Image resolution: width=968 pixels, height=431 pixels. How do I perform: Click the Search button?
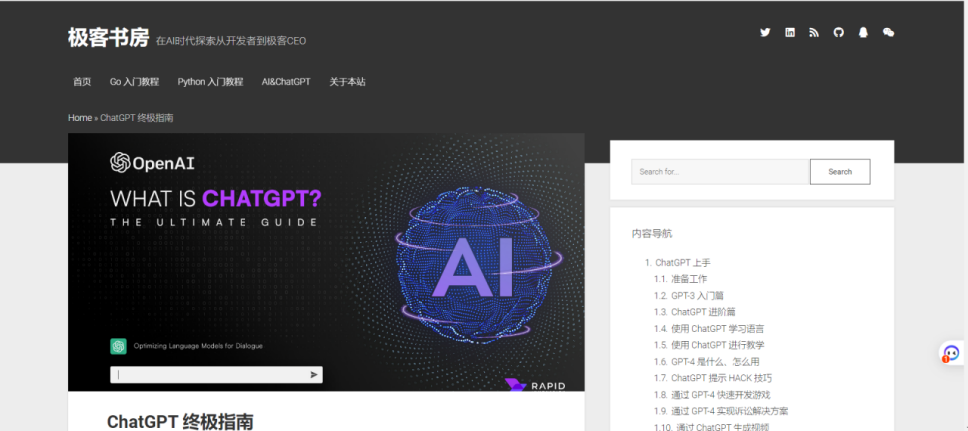(840, 172)
